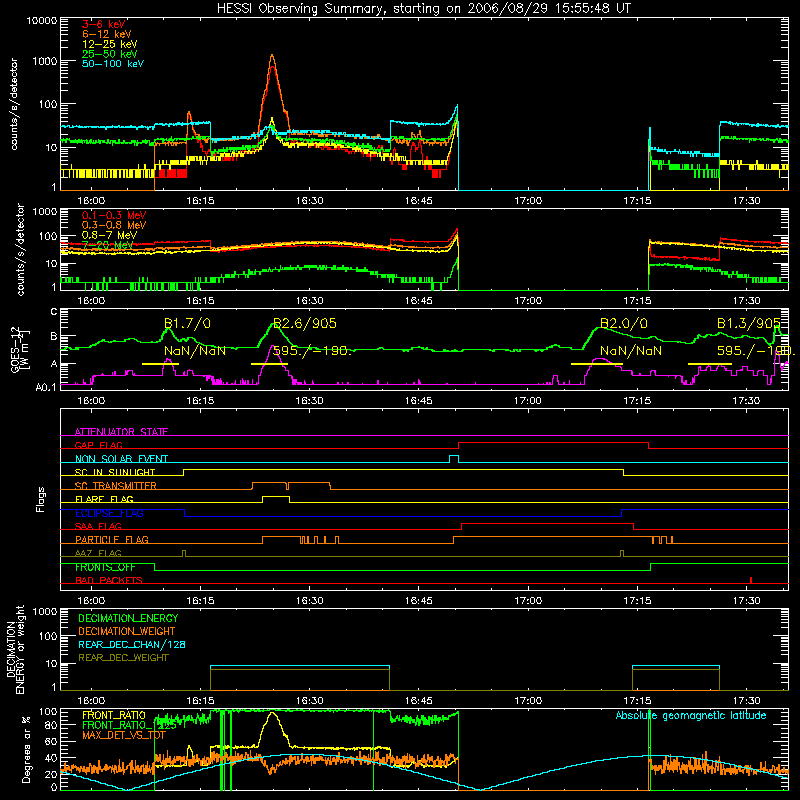The height and width of the screenshot is (800, 800).
Task: Click the "B1.3/905" flare annotation
Action: 748,323
